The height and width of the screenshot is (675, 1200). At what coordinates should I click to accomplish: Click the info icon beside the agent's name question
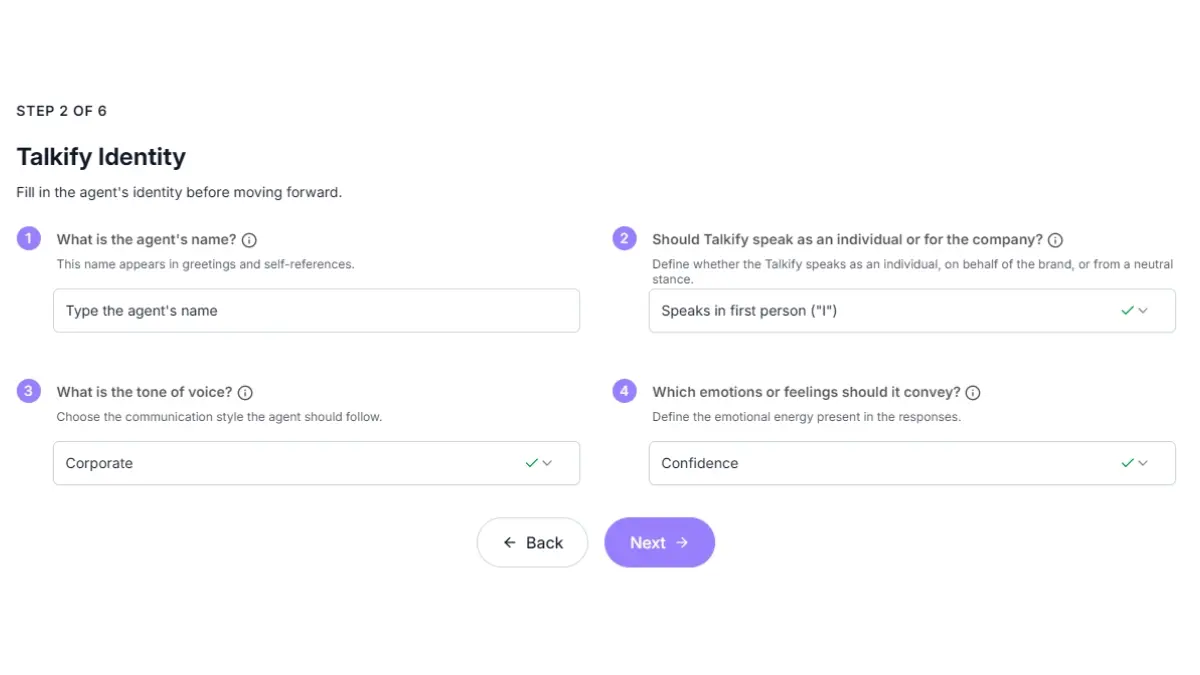[249, 239]
